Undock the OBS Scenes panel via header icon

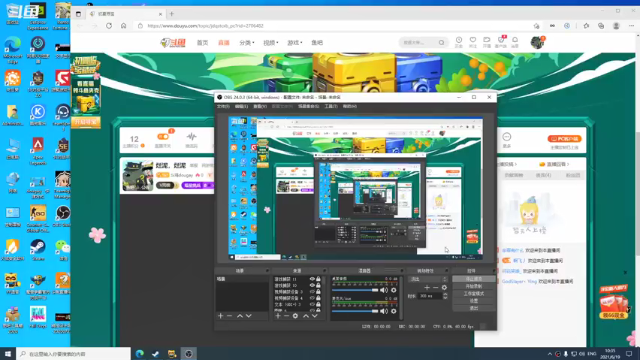pyautogui.click(x=267, y=271)
